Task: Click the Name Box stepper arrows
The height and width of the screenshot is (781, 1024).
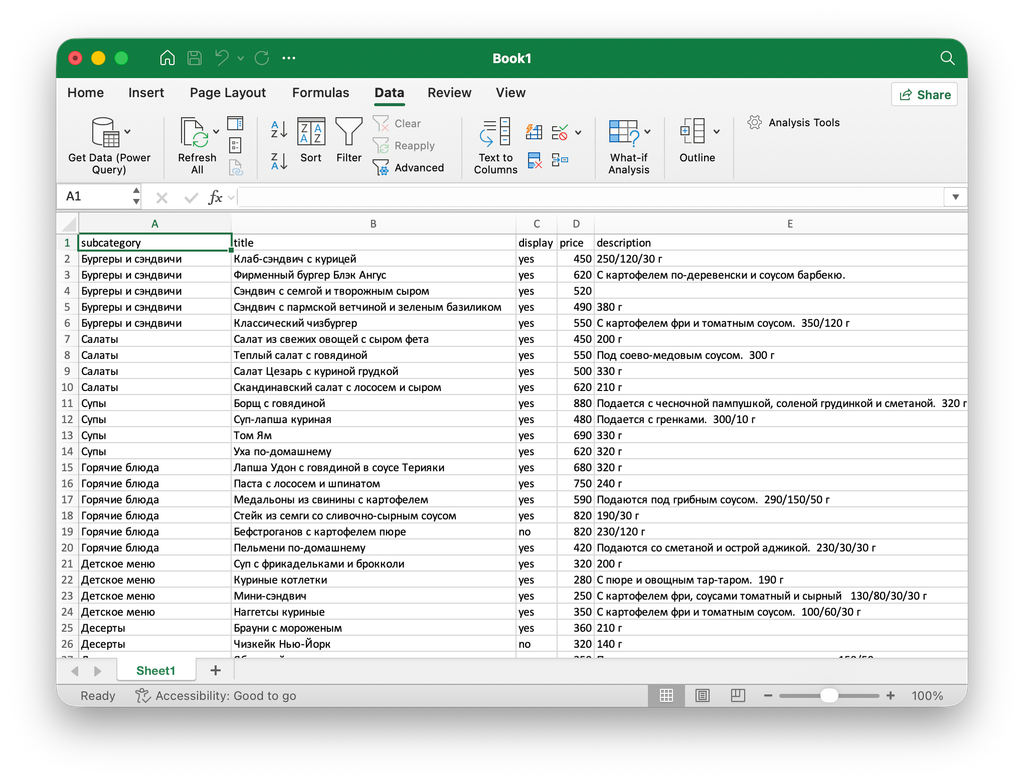Action: click(136, 197)
